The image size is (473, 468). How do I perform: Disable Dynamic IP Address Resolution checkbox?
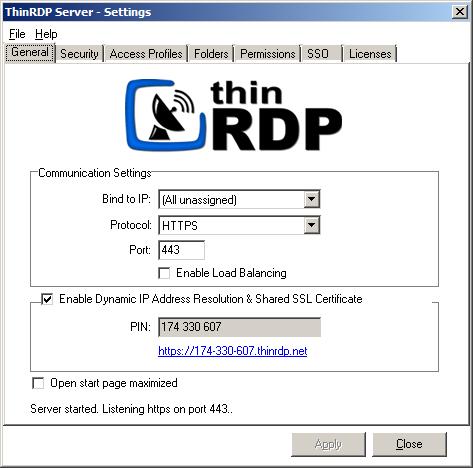click(47, 299)
